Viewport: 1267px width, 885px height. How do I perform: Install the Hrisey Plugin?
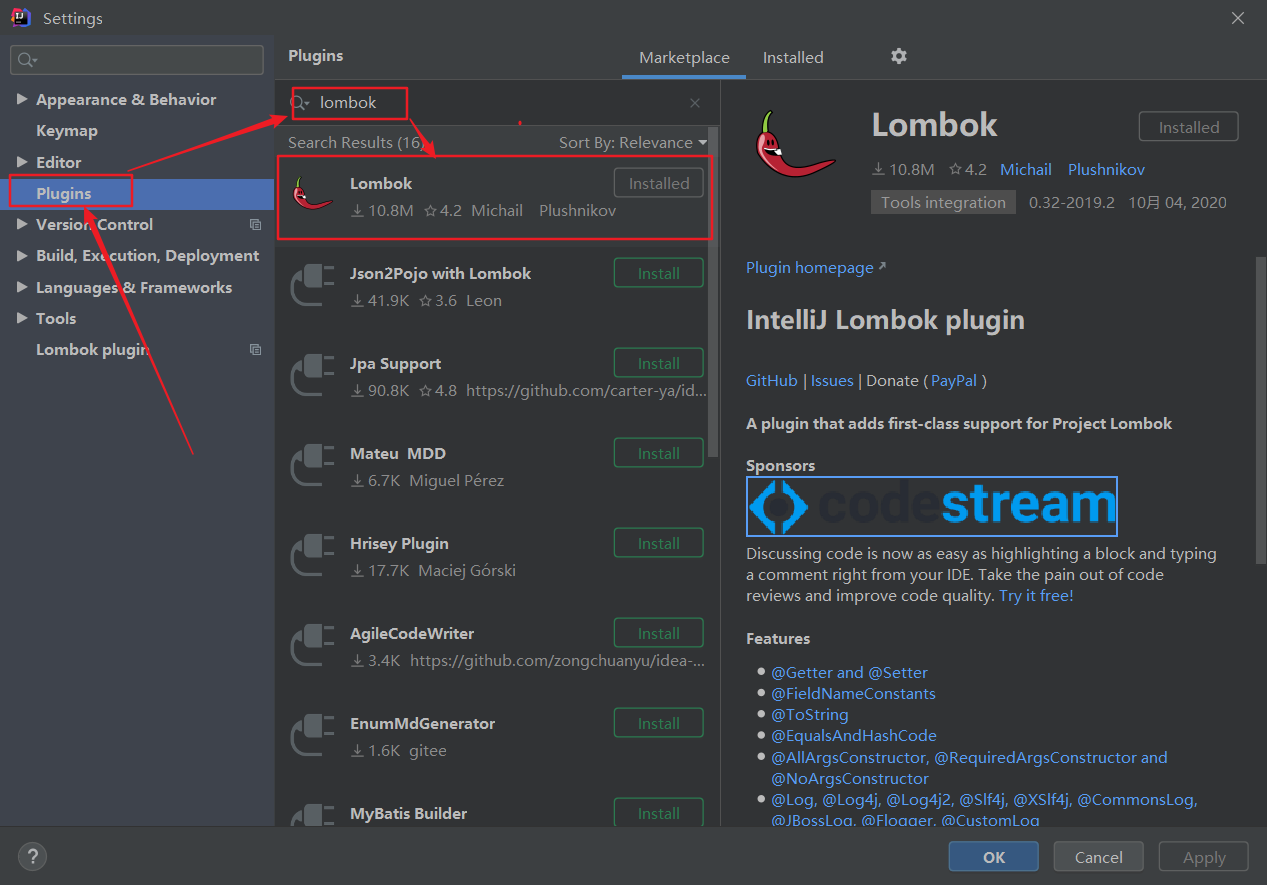[658, 543]
